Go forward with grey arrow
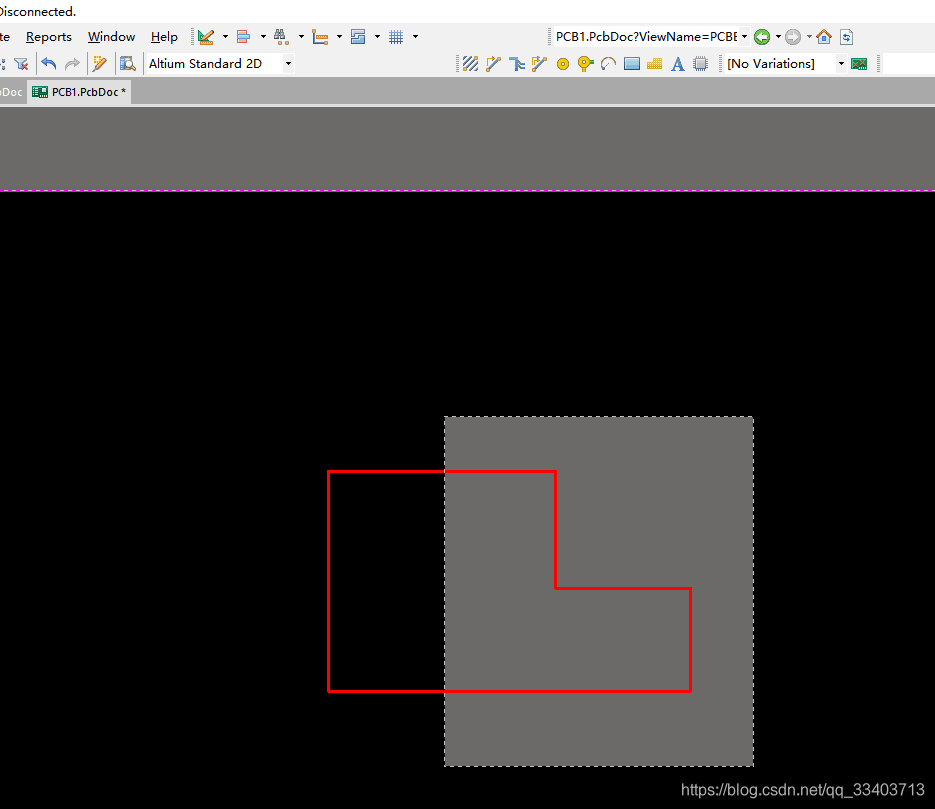 (792, 37)
